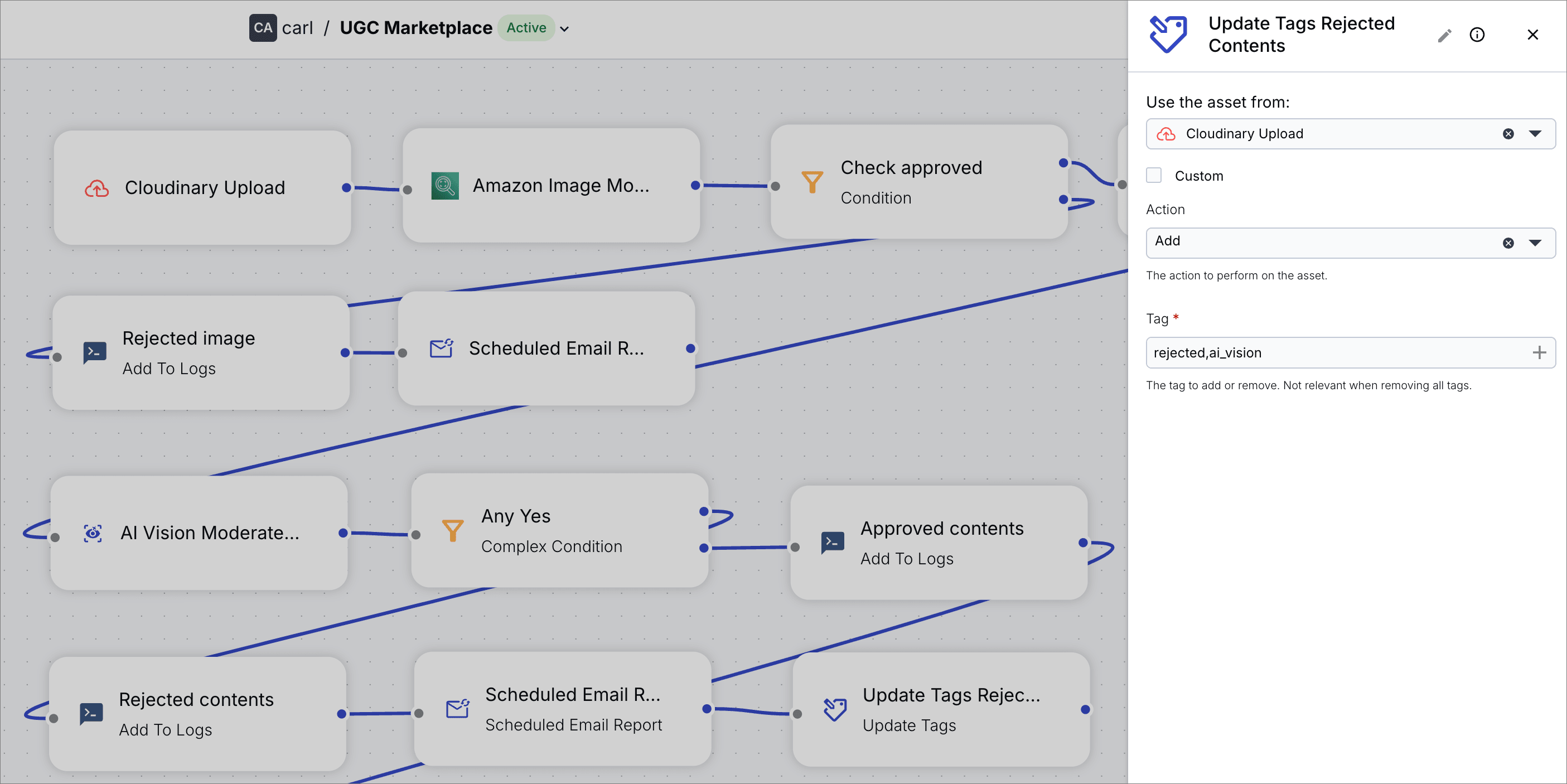The image size is (1567, 784).
Task: Open the info tooltip in the panel header
Action: [x=1478, y=35]
